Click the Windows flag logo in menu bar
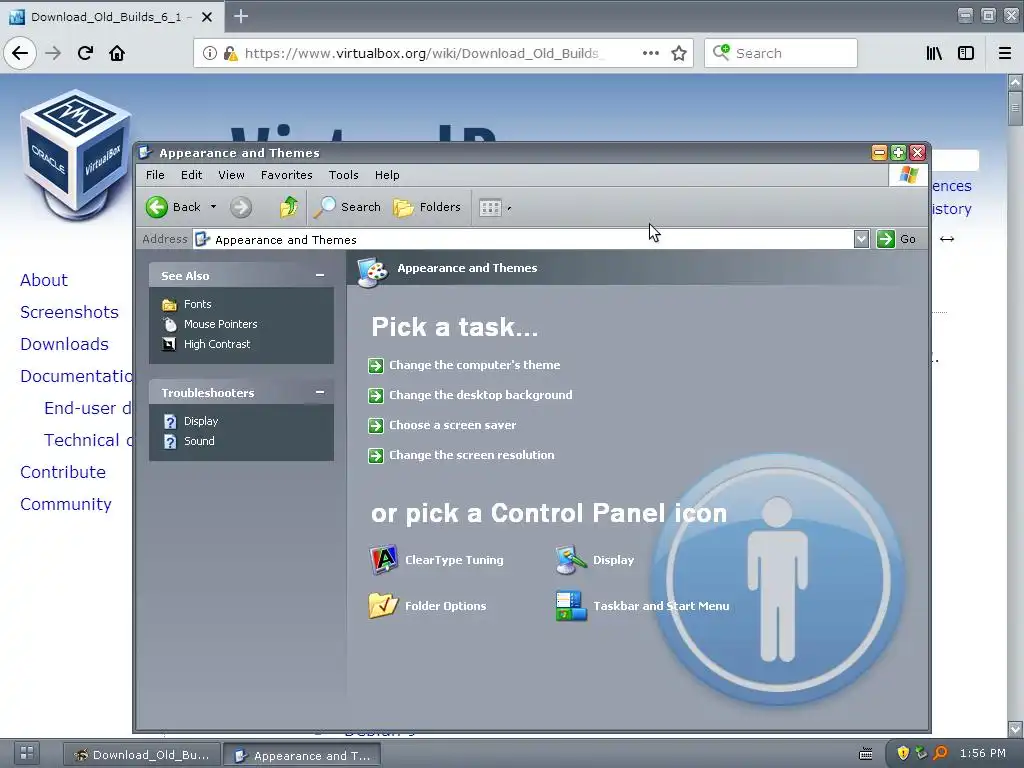The width and height of the screenshot is (1024, 768). tap(908, 175)
